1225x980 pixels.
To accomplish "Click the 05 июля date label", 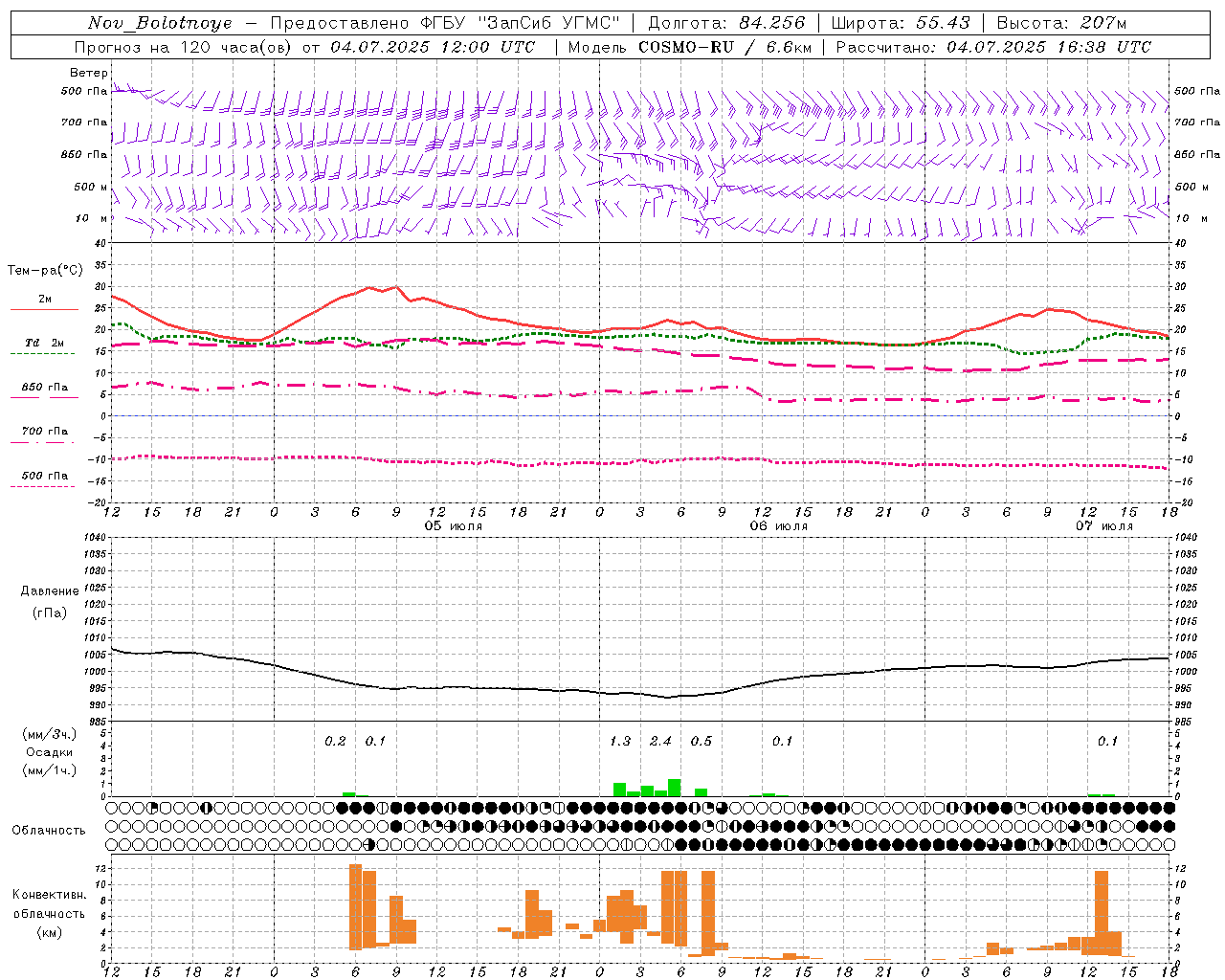I will (x=454, y=526).
